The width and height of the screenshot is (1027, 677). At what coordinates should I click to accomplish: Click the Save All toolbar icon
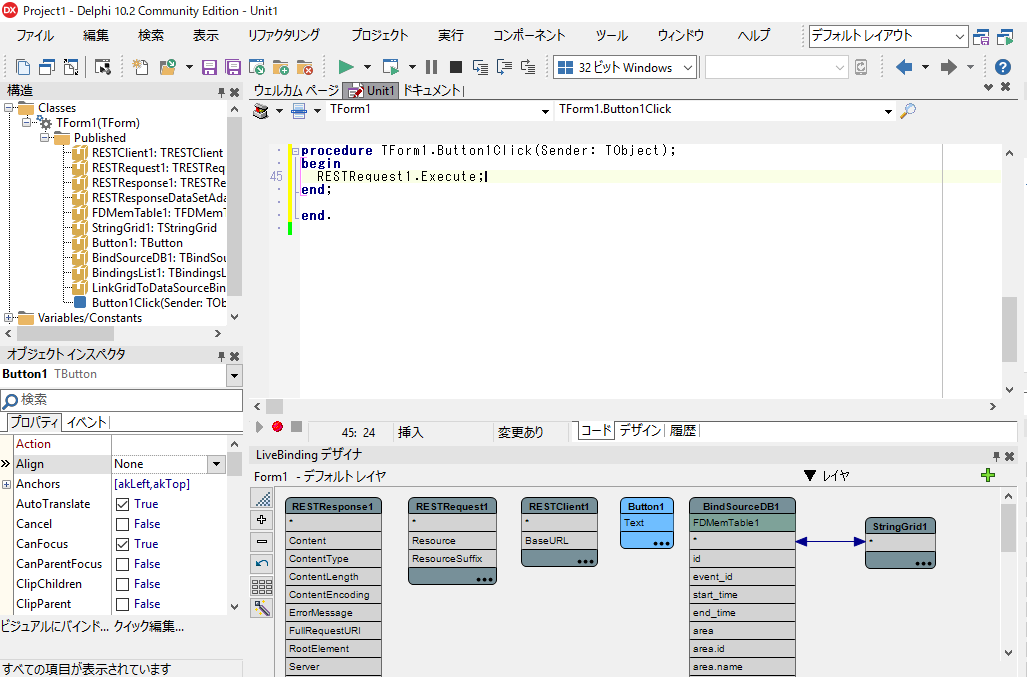pos(232,67)
